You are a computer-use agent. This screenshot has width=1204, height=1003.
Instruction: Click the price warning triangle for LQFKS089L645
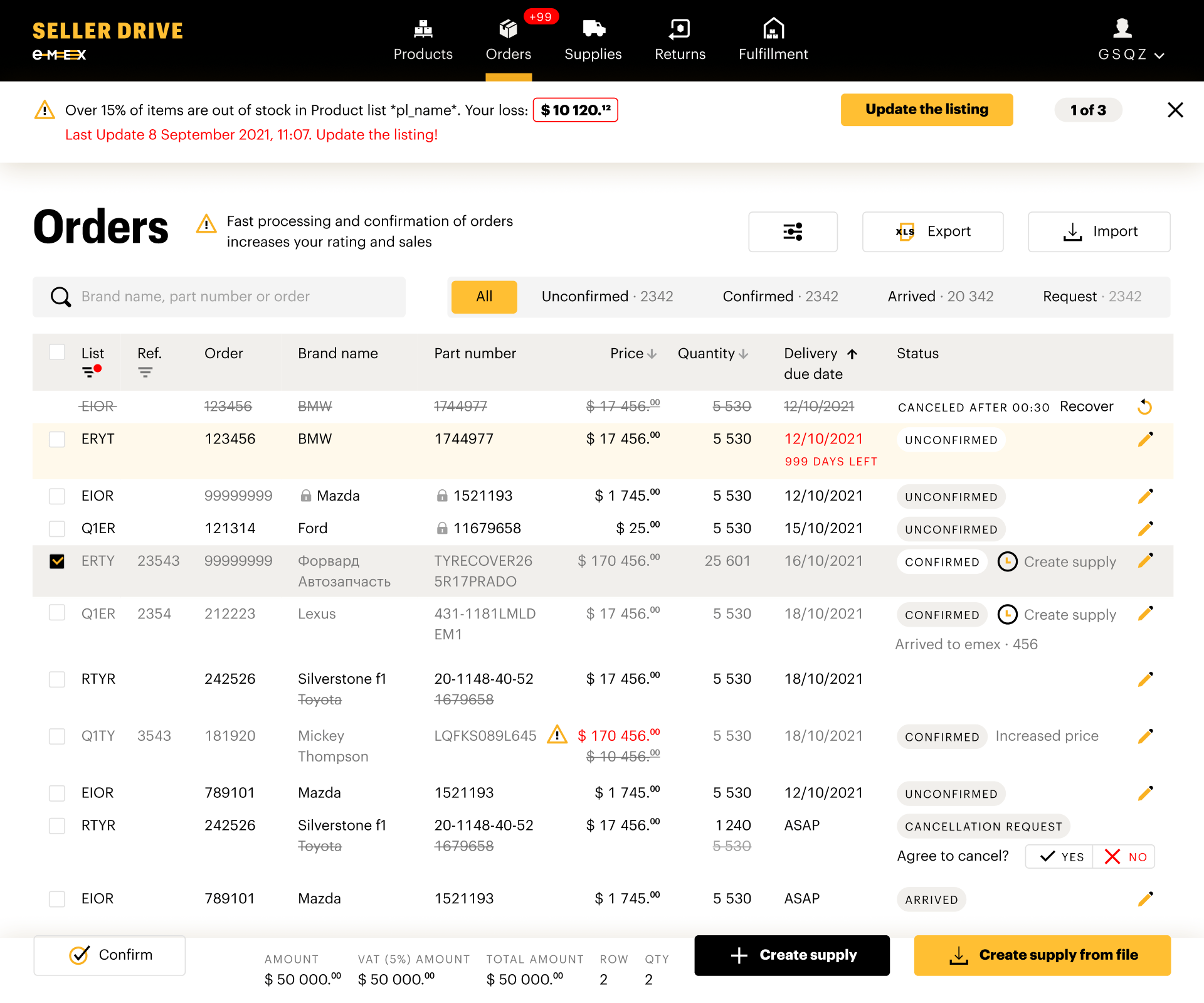click(x=557, y=735)
